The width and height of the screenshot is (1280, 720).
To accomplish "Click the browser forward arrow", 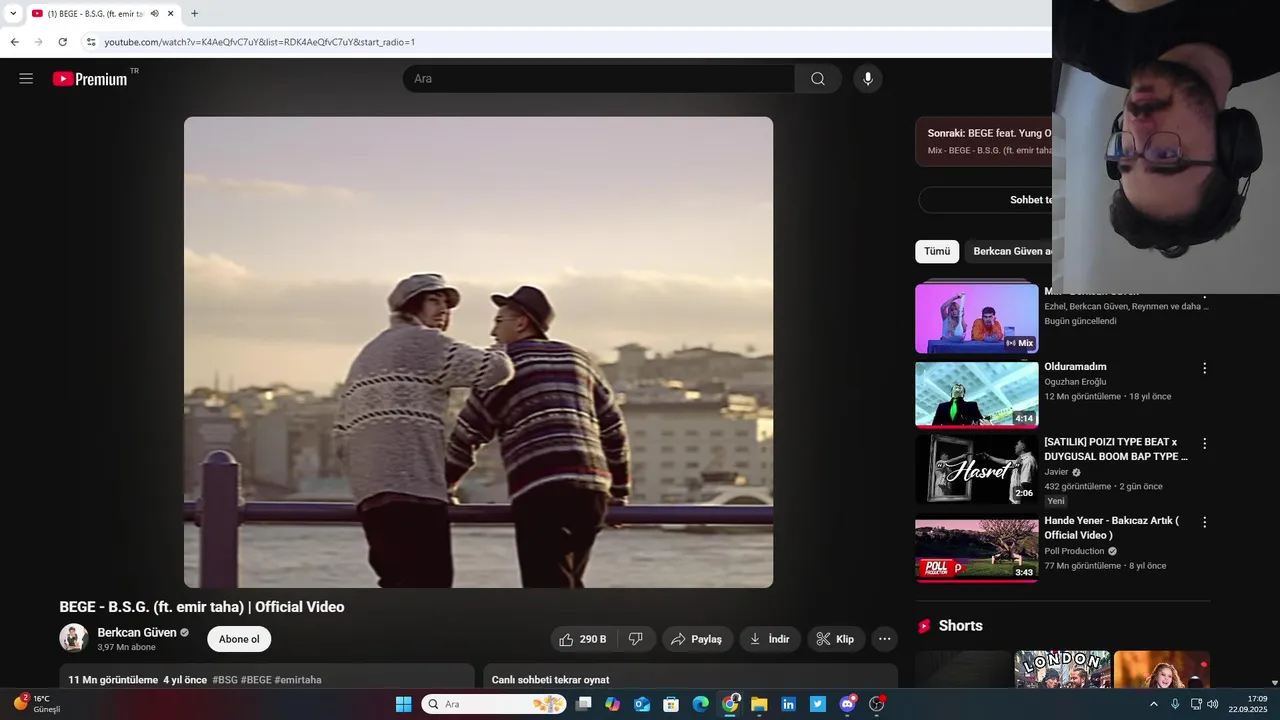I will coord(38,42).
